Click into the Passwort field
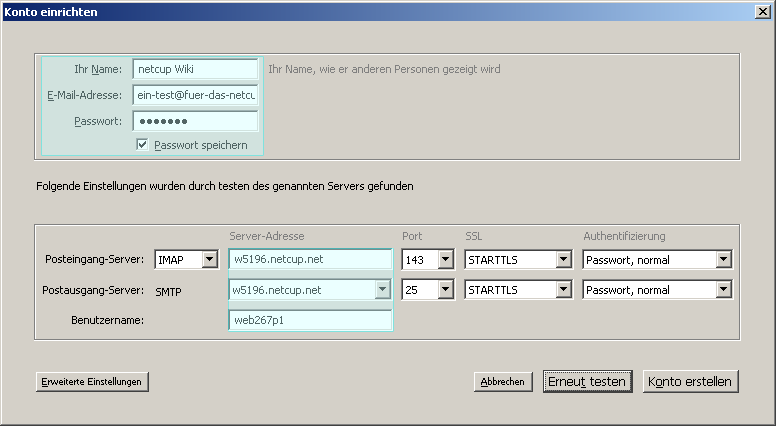 coord(195,121)
